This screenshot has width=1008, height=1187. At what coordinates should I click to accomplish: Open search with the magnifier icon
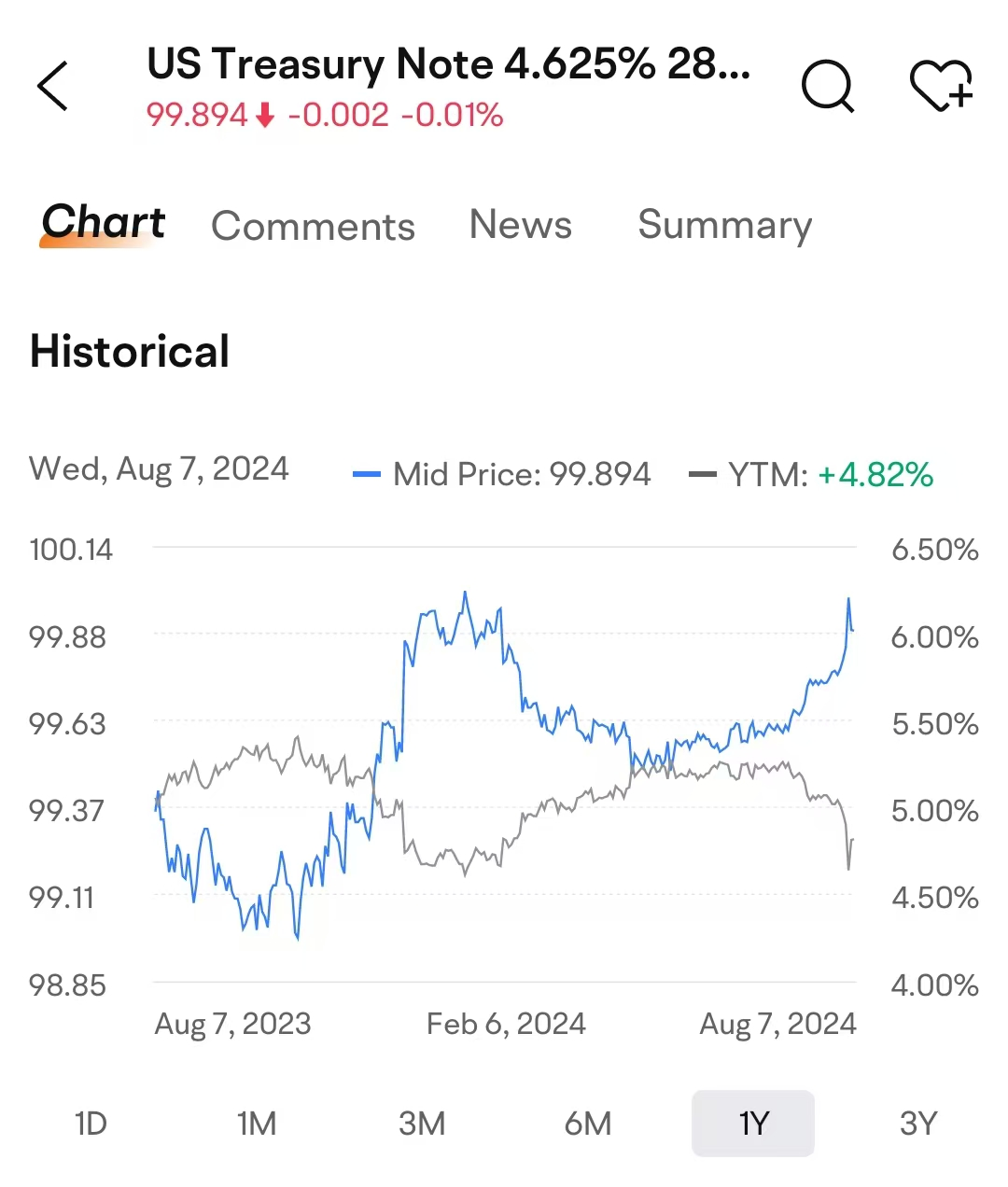coord(827,87)
